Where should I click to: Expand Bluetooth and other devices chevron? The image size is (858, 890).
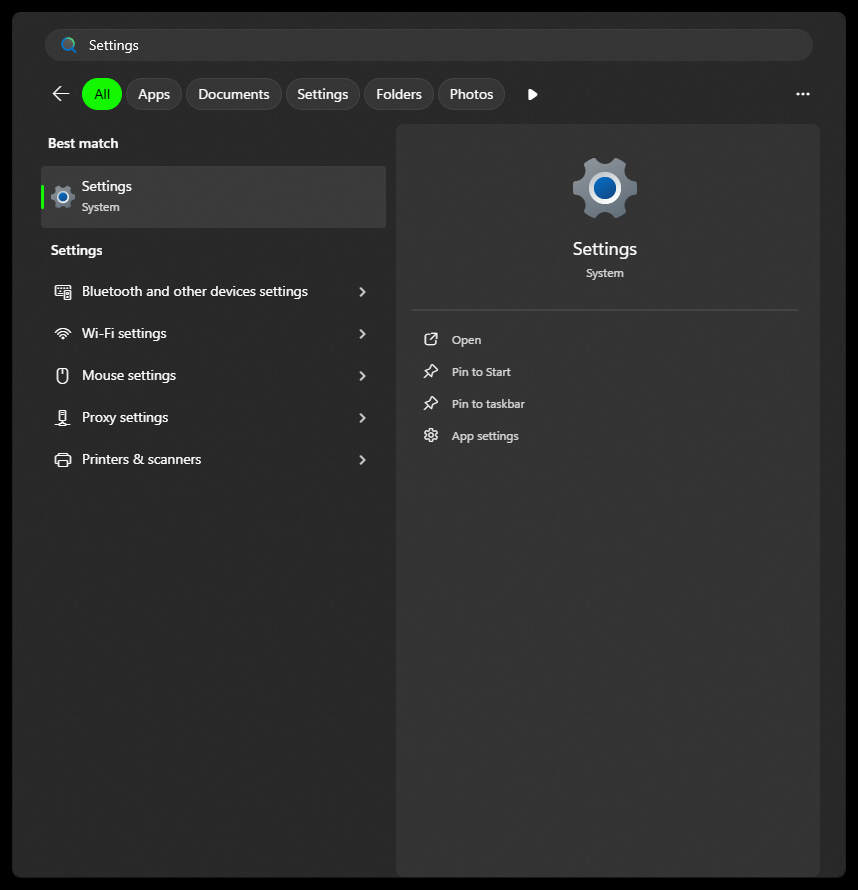[x=363, y=292]
